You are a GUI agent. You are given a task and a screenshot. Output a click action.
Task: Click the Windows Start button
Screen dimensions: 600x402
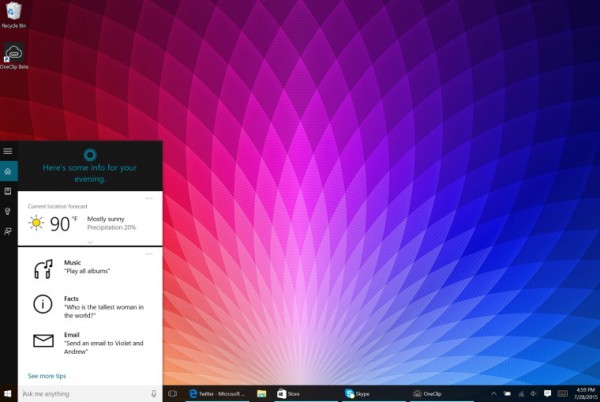tap(8, 394)
